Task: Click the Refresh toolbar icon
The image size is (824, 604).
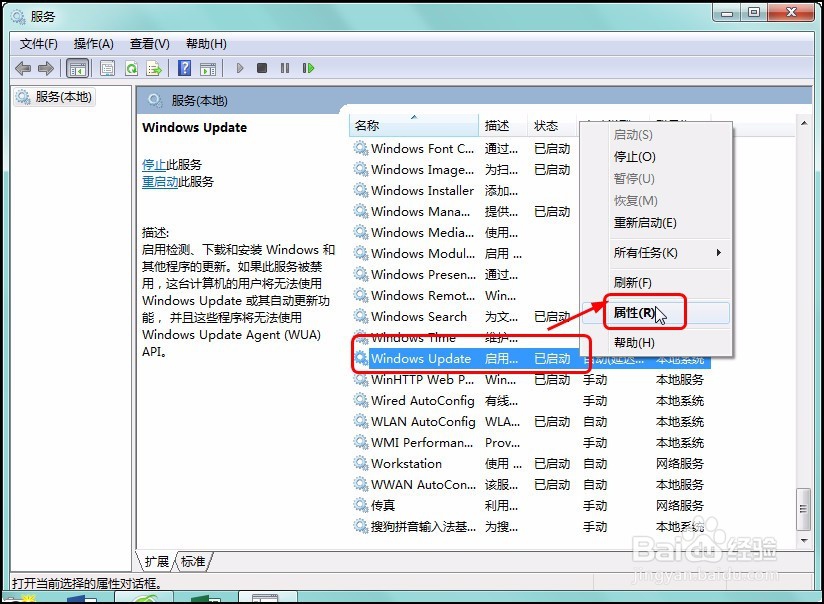Action: pyautogui.click(x=131, y=68)
